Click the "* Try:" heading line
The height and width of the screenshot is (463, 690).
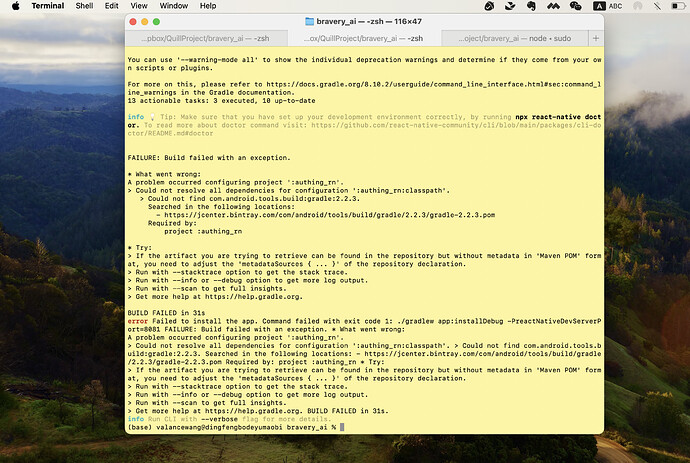coord(139,247)
